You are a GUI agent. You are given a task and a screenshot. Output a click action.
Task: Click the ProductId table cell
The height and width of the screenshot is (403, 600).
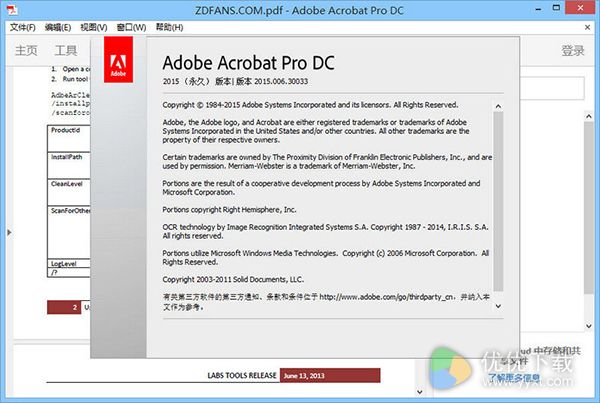coord(68,138)
